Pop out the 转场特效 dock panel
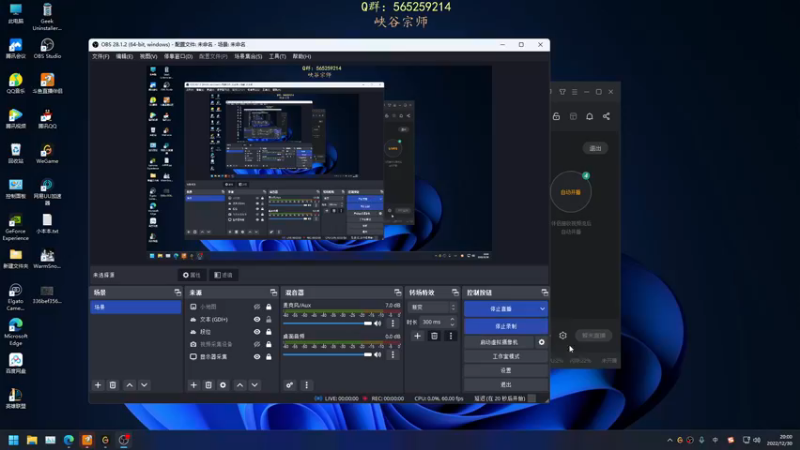 (x=455, y=292)
